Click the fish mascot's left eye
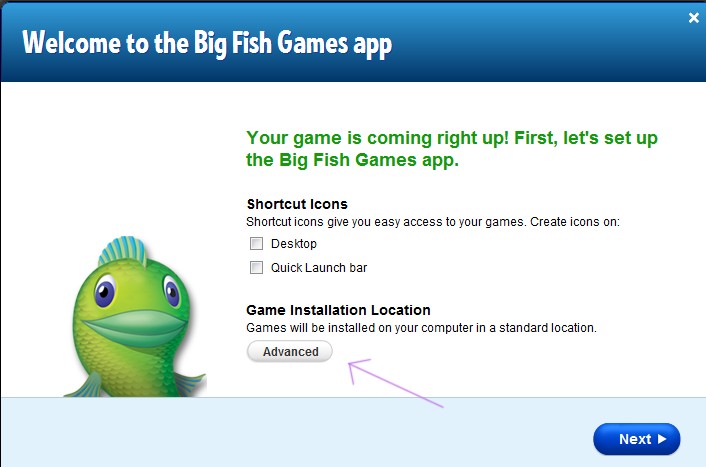The image size is (706, 467). click(x=105, y=292)
